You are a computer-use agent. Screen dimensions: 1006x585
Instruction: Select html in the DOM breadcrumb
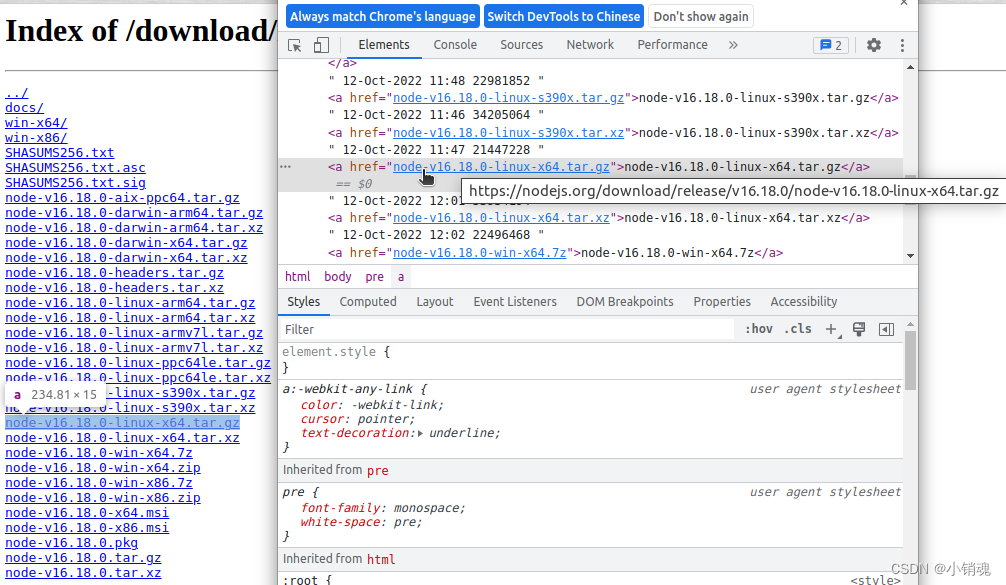(x=298, y=276)
